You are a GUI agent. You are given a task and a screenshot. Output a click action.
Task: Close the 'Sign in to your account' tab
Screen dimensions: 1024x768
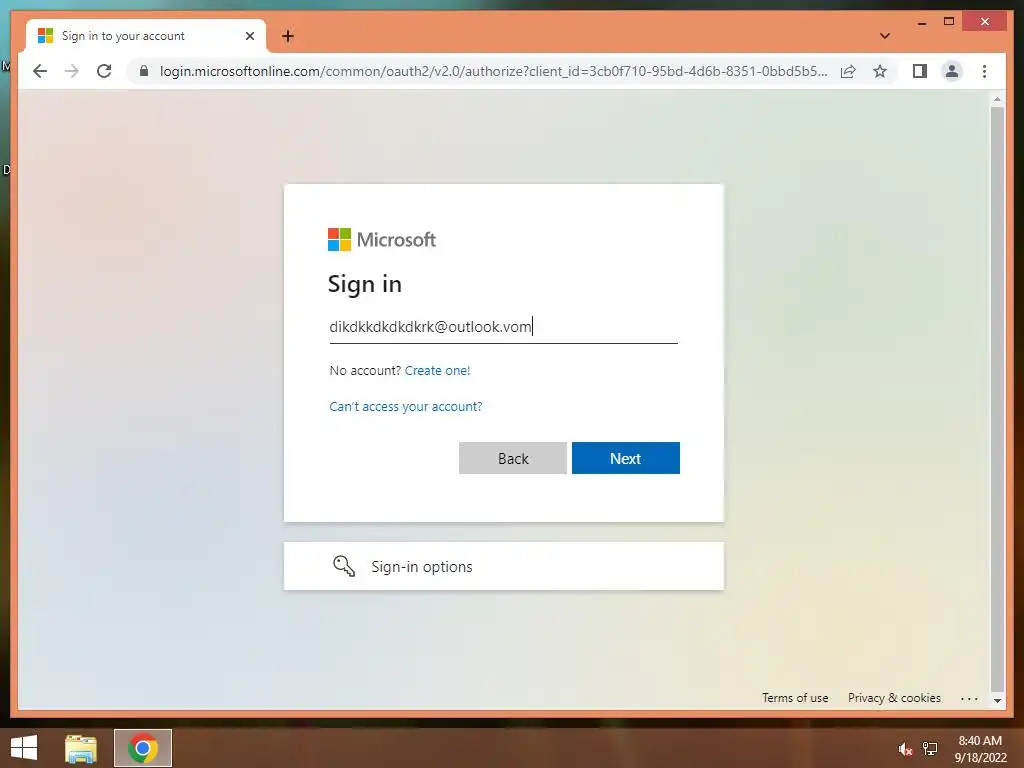click(249, 36)
